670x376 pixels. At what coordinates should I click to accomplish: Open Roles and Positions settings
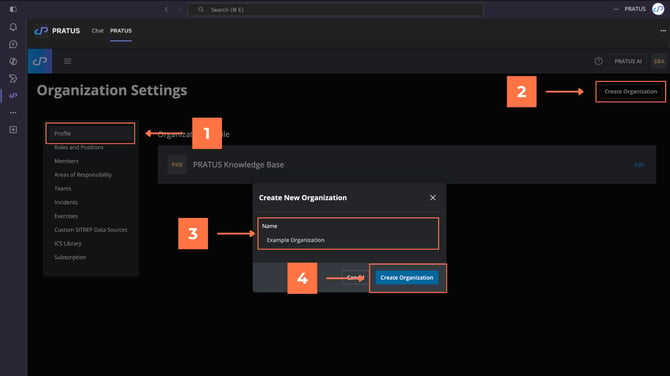pos(79,147)
